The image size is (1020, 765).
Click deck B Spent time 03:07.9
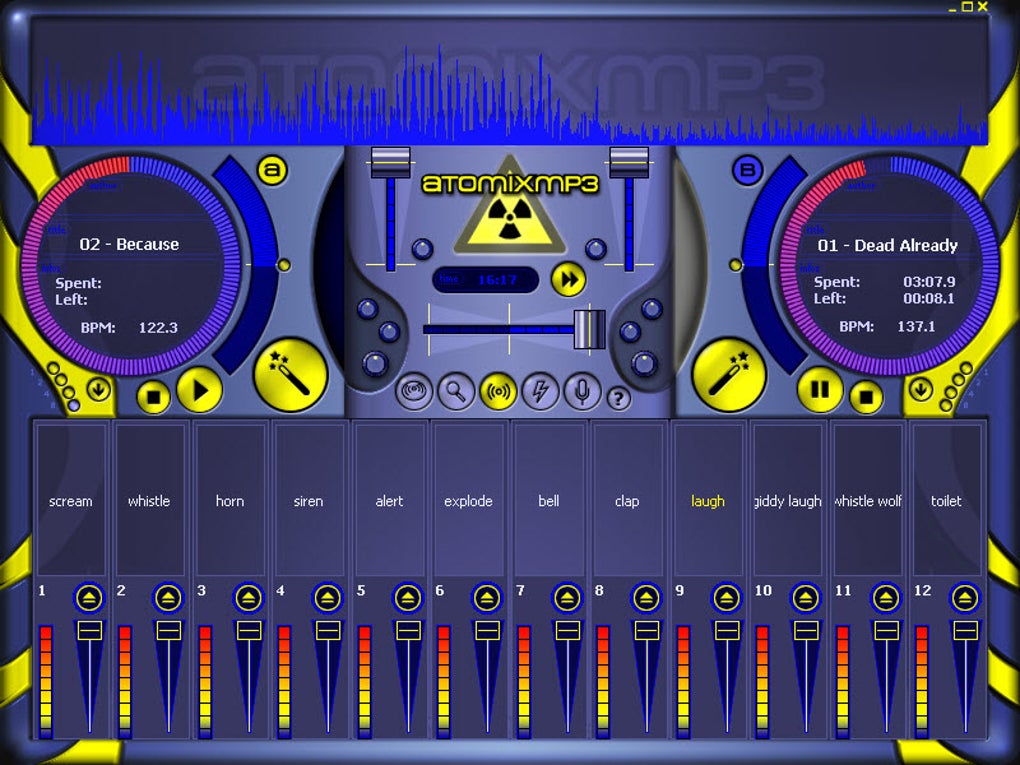coord(929,282)
